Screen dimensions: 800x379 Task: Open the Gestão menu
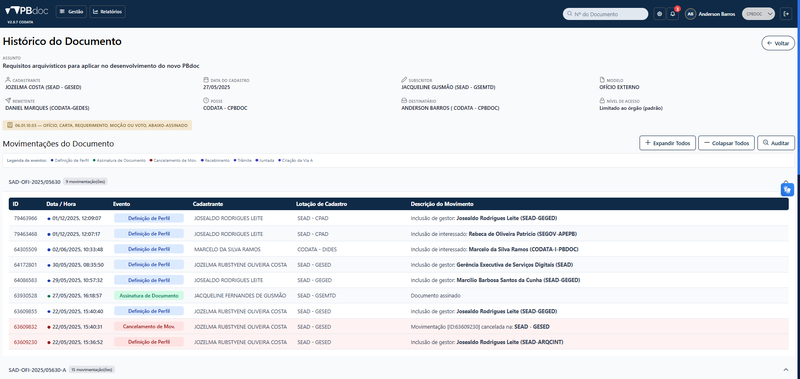click(x=71, y=12)
